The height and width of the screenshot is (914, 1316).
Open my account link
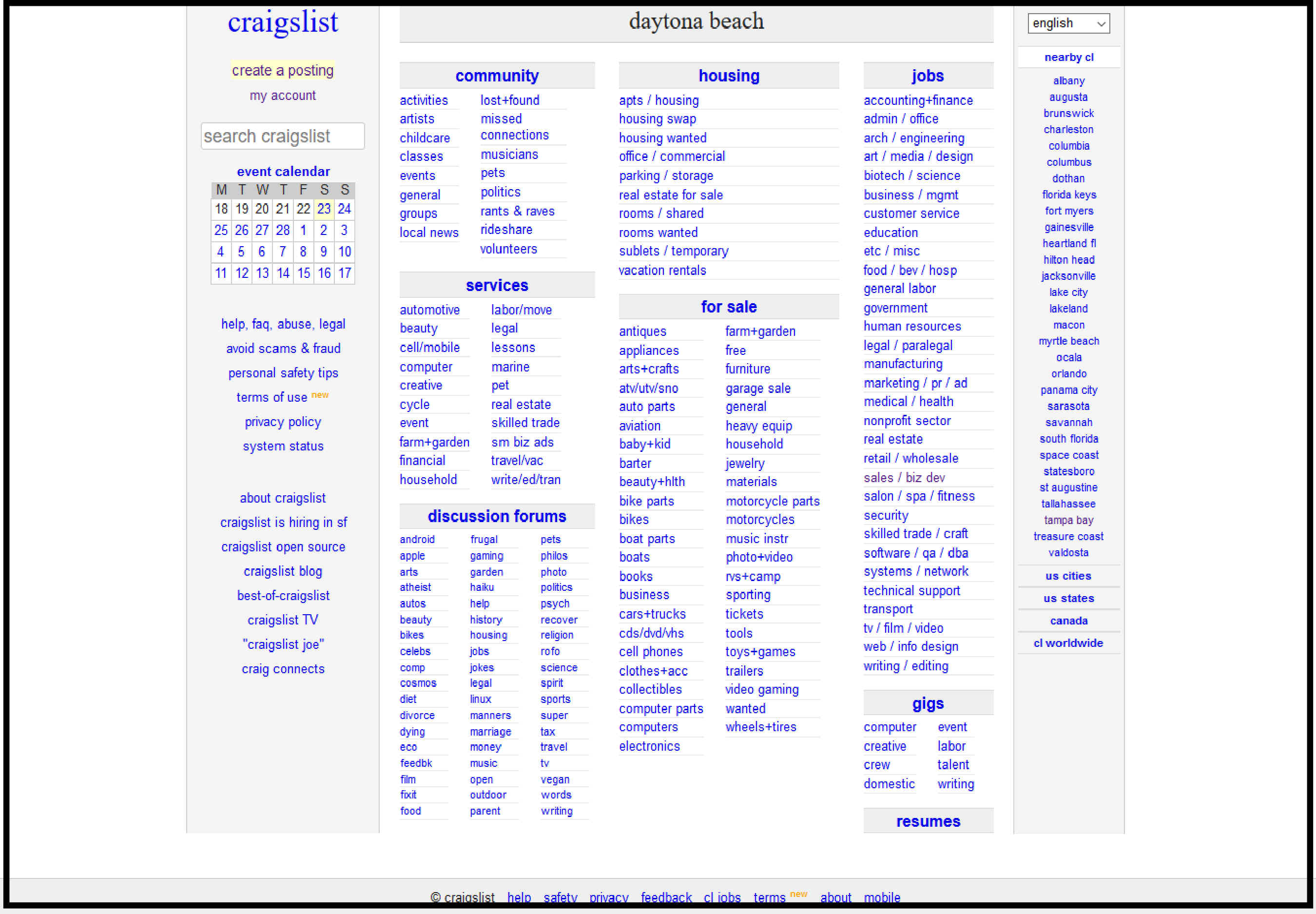pyautogui.click(x=282, y=95)
